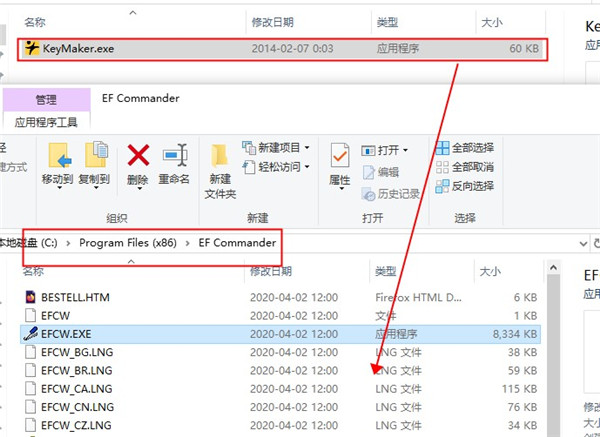
Task: Expand chevron after Program Files (x86) breadcrumb
Action: click(x=188, y=243)
